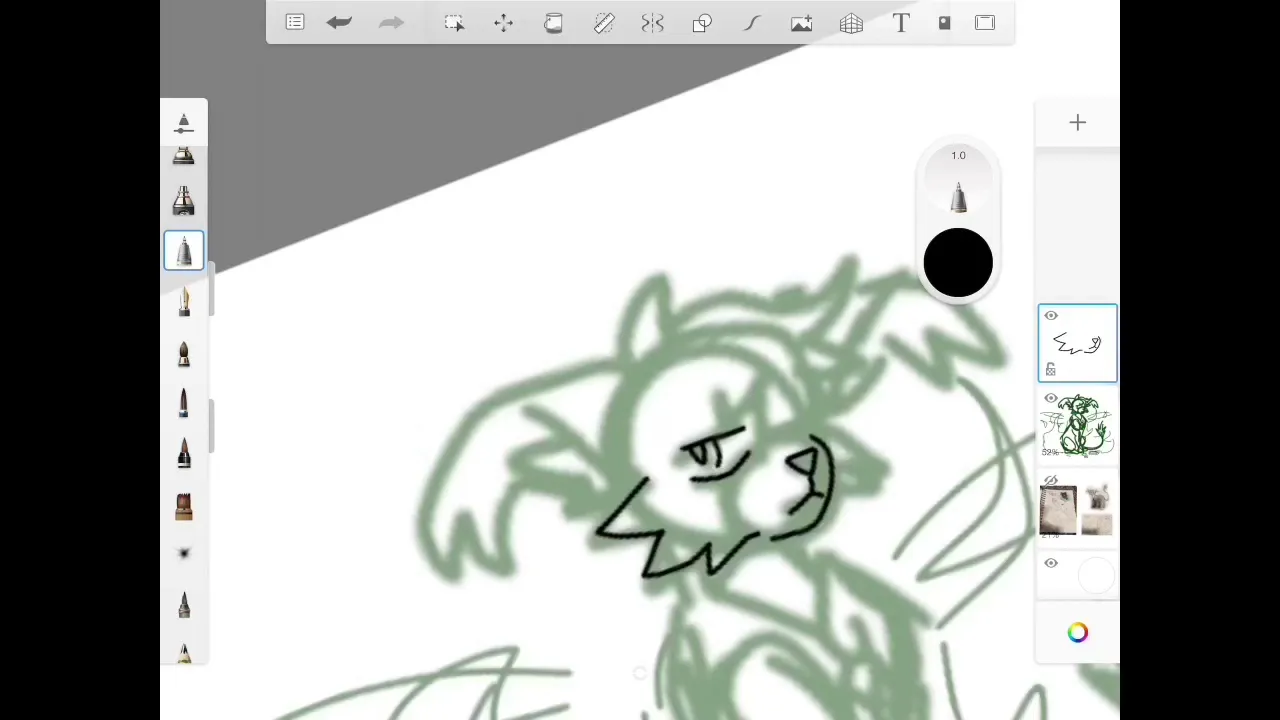Select the black line-art layer thumbnail
1280x720 pixels.
pos(1078,343)
